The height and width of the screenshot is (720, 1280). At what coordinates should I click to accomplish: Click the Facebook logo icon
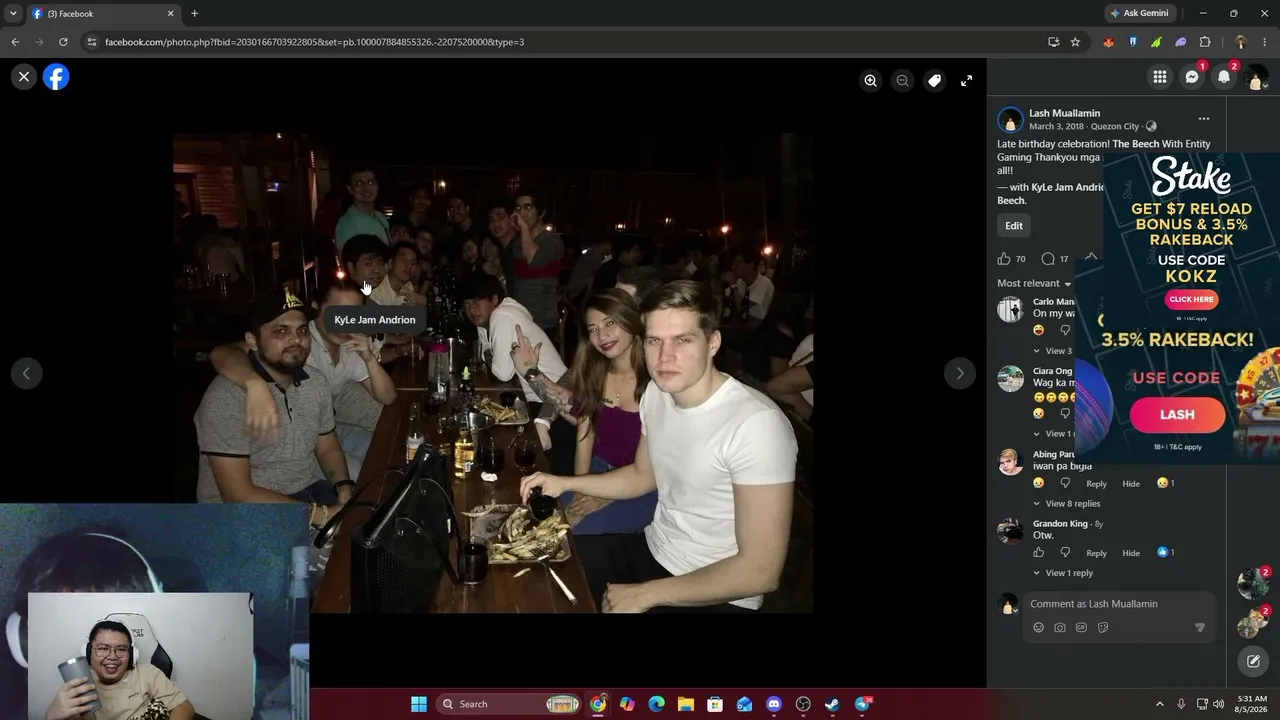[56, 77]
